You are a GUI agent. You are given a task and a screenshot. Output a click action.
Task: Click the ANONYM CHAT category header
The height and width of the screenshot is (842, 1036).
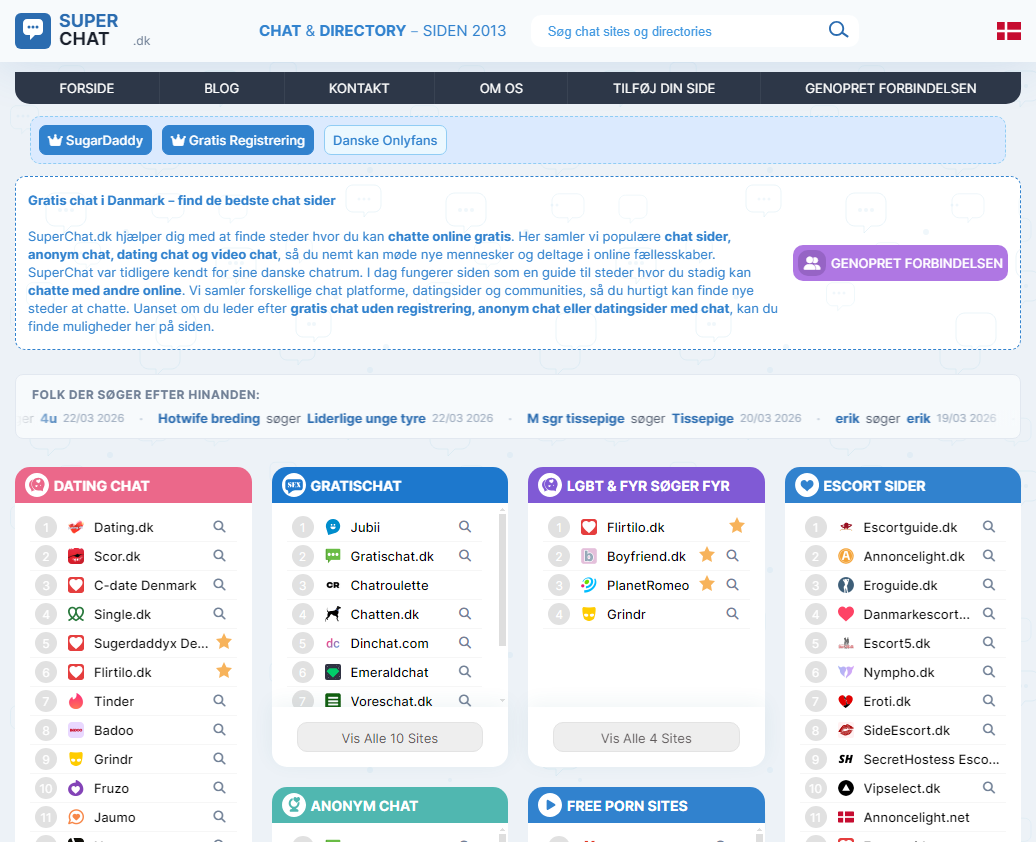[x=390, y=805]
